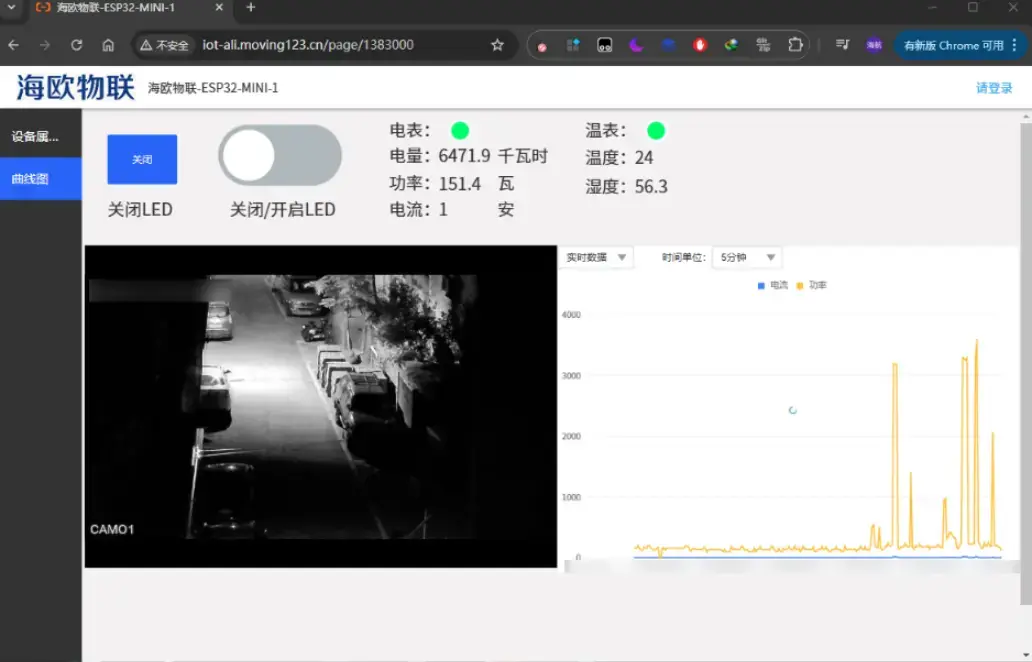Image resolution: width=1032 pixels, height=662 pixels.
Task: Toggle the 关闭/开启LED switch
Action: tap(280, 156)
